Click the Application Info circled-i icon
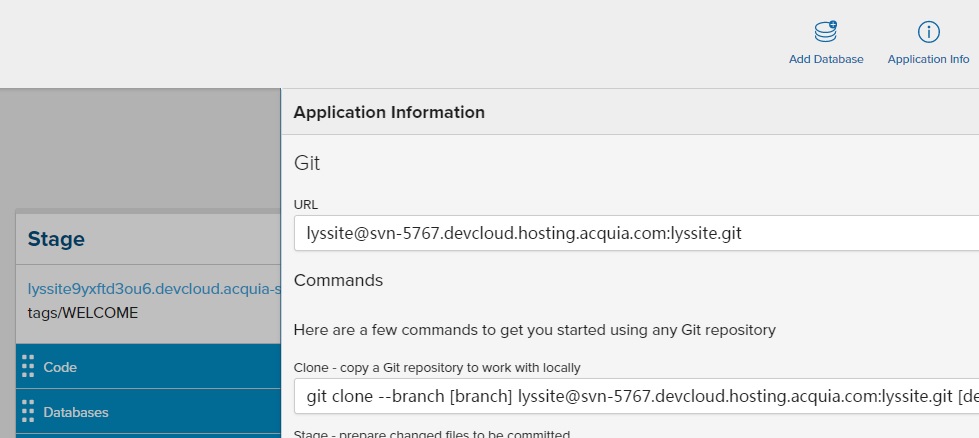This screenshot has width=979, height=438. point(928,32)
